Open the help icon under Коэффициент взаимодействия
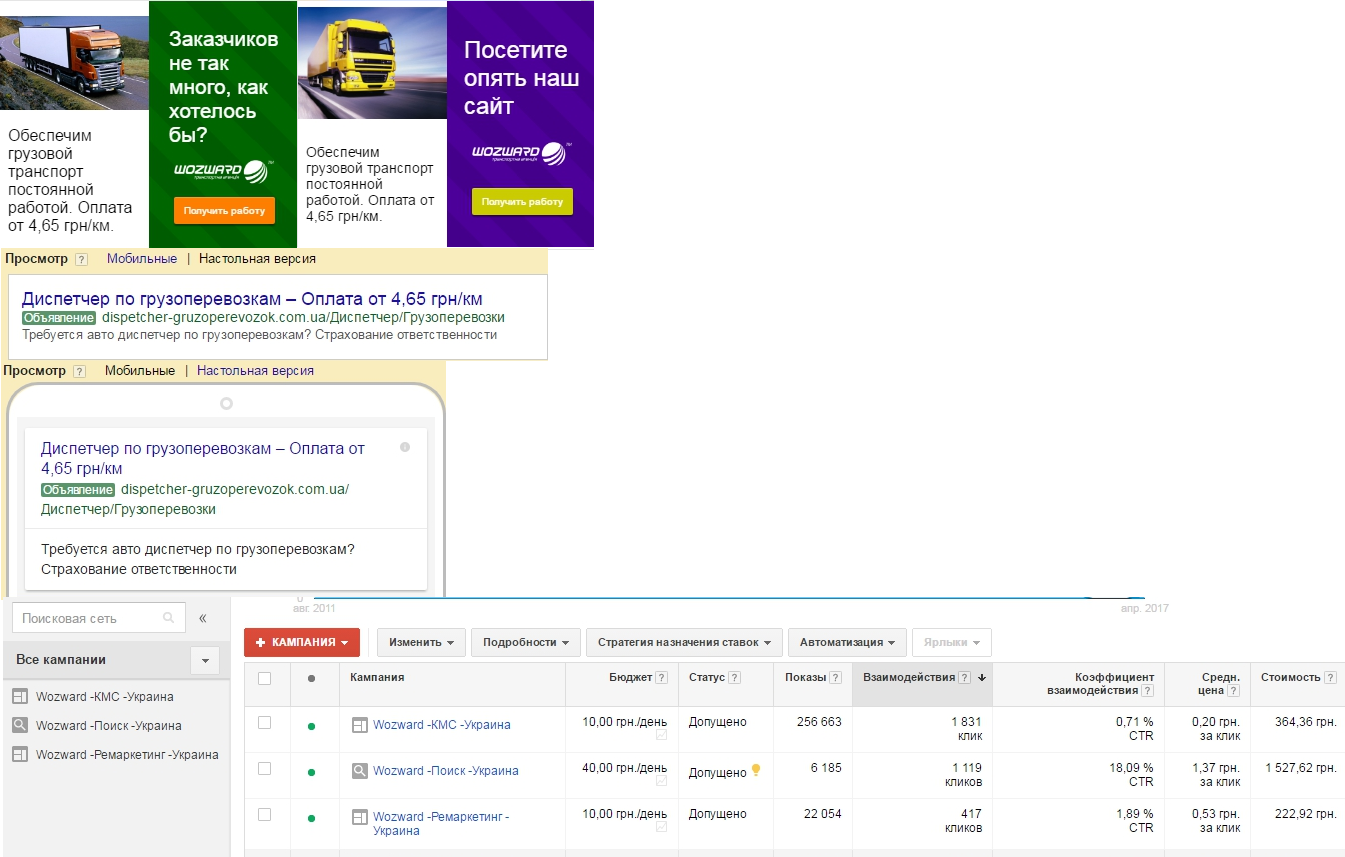This screenshot has width=1345, height=857. pyautogui.click(x=1147, y=691)
